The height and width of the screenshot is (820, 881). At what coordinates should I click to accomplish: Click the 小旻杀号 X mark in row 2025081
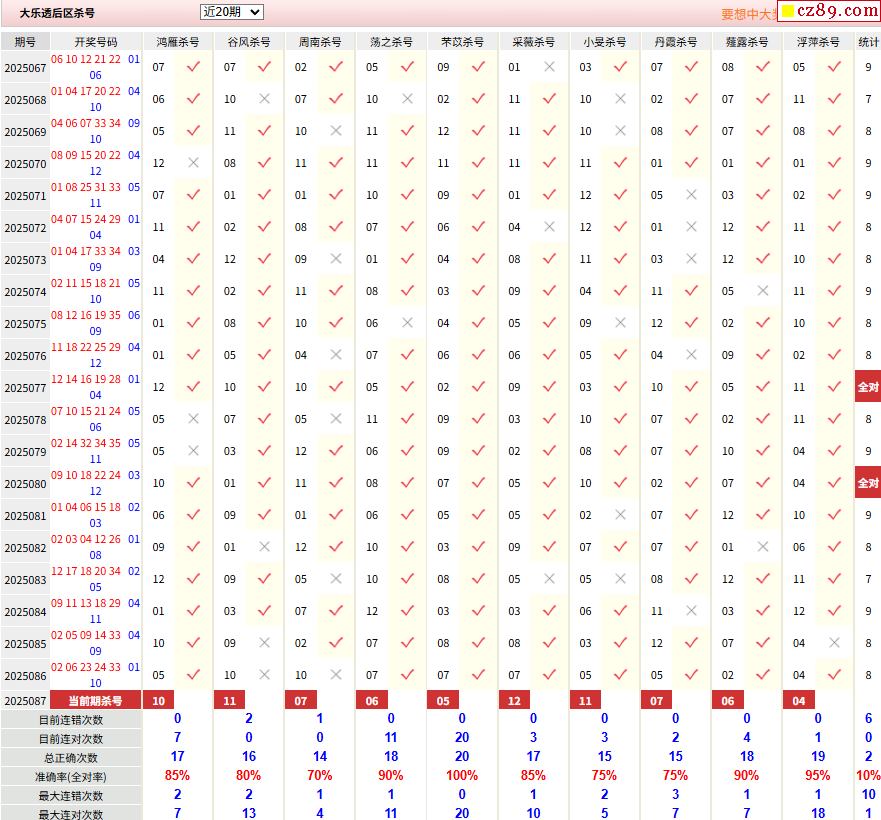coord(620,515)
